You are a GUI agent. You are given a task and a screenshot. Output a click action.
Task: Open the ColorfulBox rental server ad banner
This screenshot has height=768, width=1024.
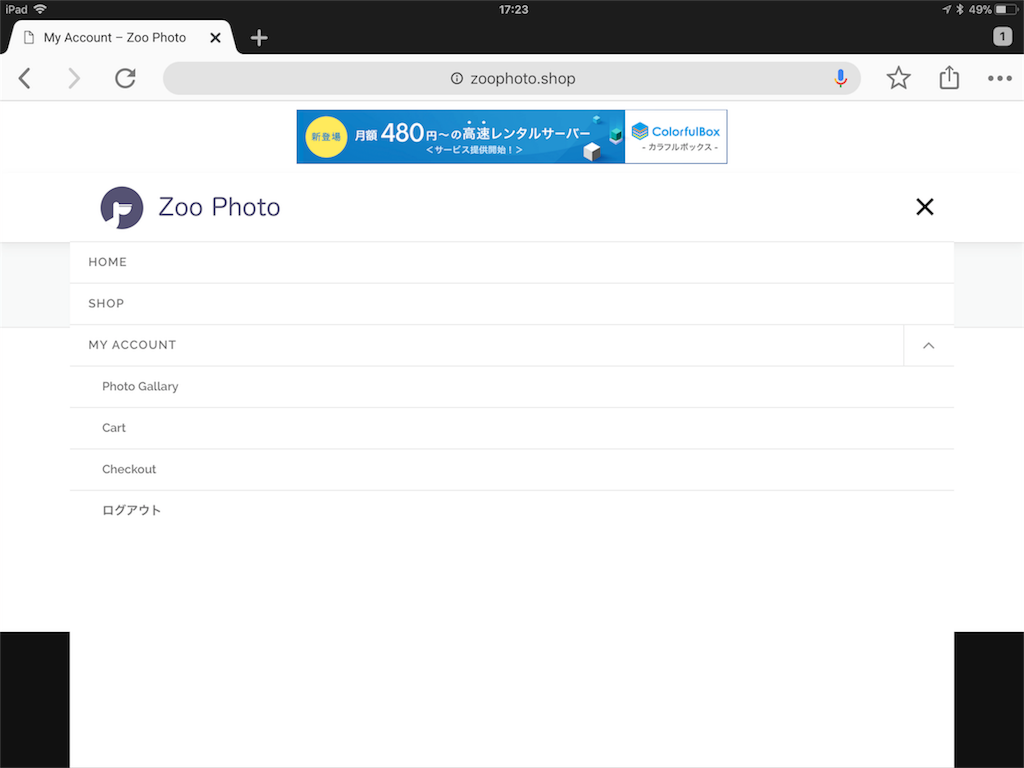coord(511,136)
